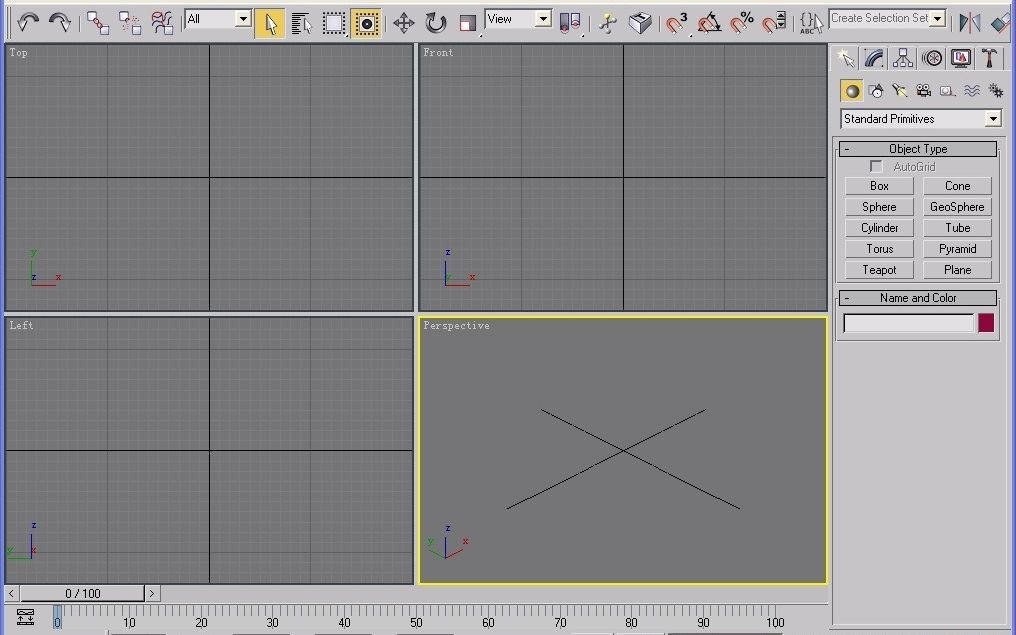The image size is (1016, 635).
Task: Select the Lights category in Create panel
Action: pos(899,90)
